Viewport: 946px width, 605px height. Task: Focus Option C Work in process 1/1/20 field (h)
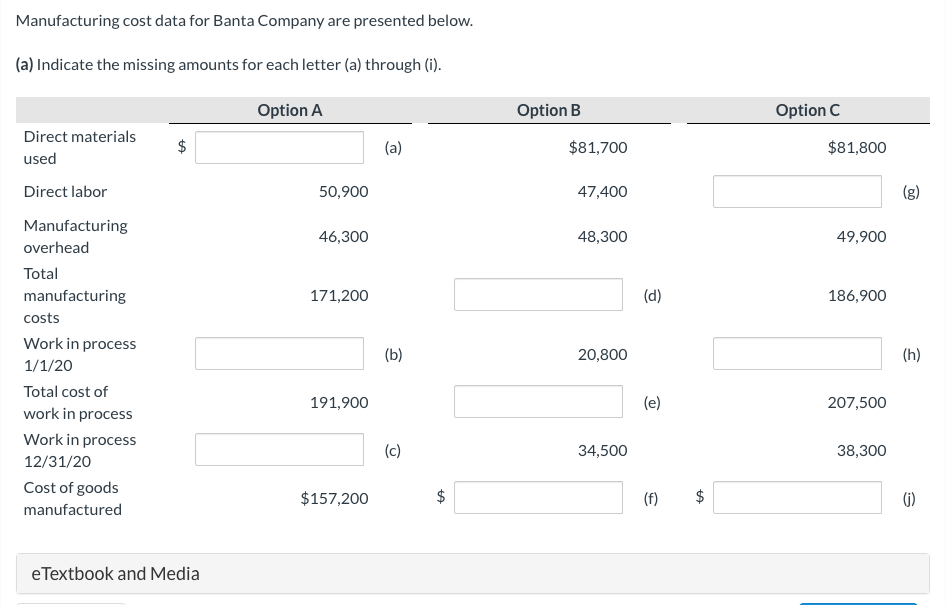click(x=797, y=354)
